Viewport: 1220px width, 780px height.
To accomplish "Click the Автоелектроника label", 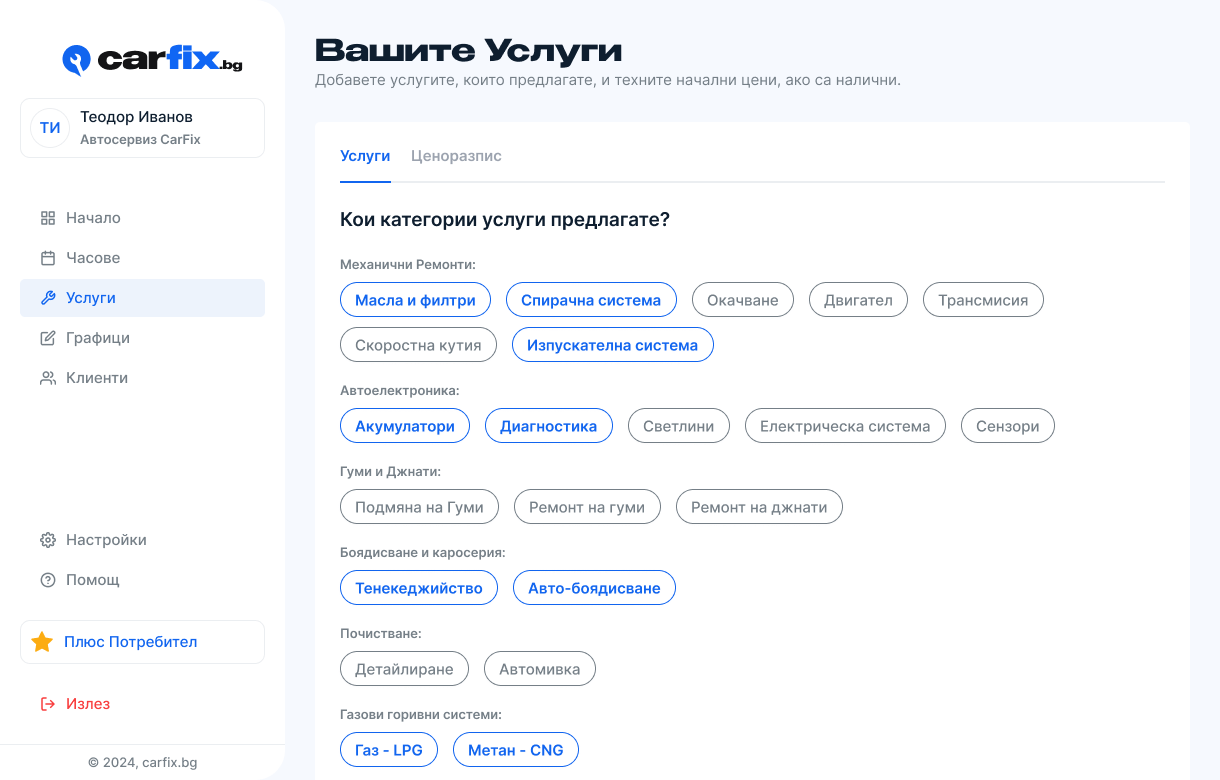I will coord(400,391).
